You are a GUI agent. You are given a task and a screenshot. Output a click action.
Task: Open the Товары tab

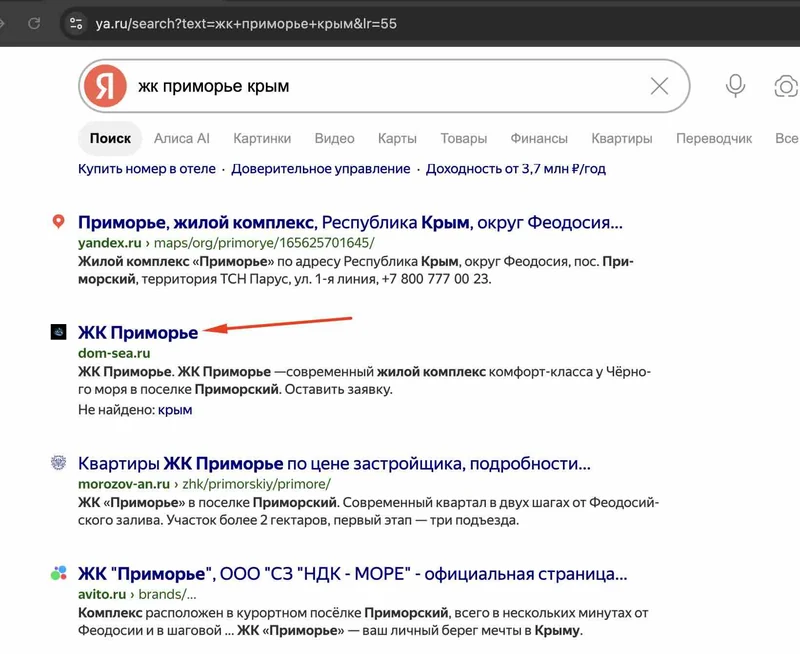(x=464, y=138)
